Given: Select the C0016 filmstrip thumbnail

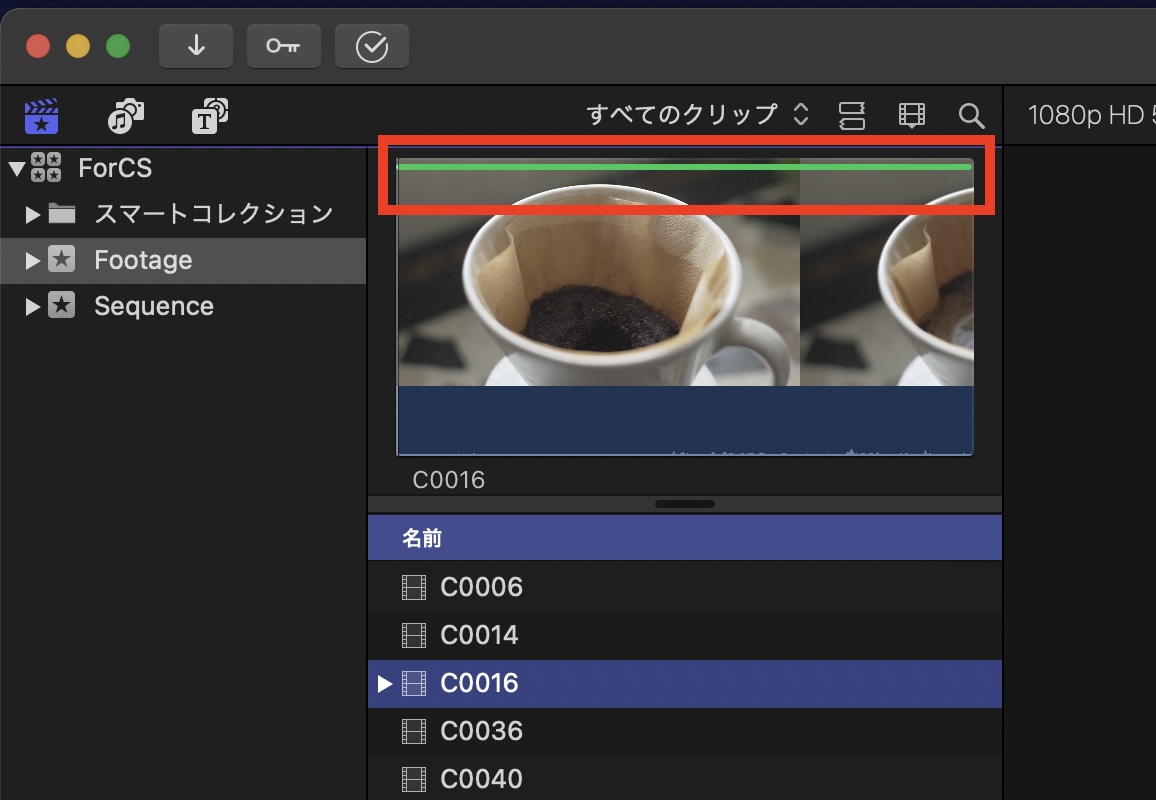Looking at the screenshot, I should click(600, 300).
